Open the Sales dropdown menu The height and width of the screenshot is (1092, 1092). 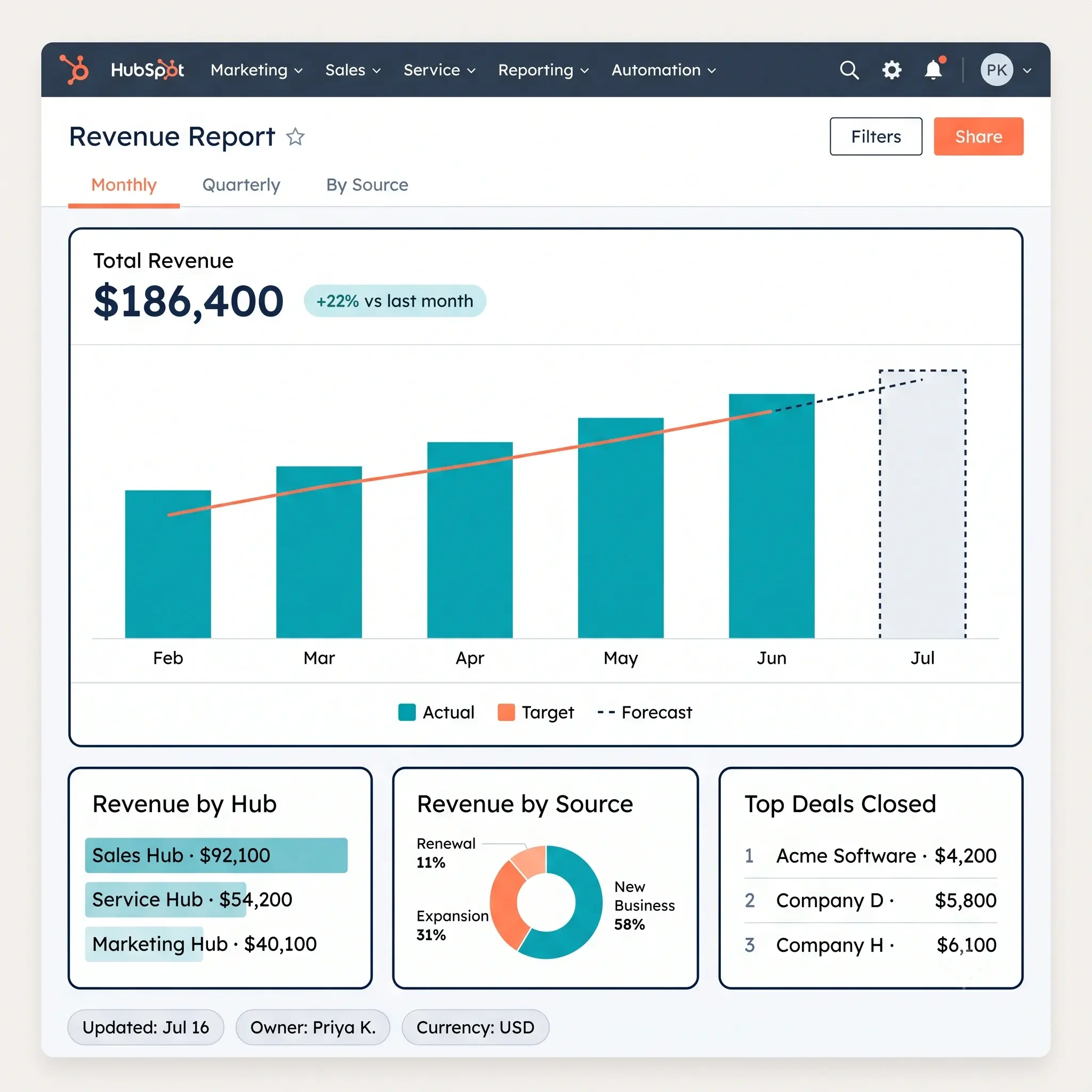(352, 70)
